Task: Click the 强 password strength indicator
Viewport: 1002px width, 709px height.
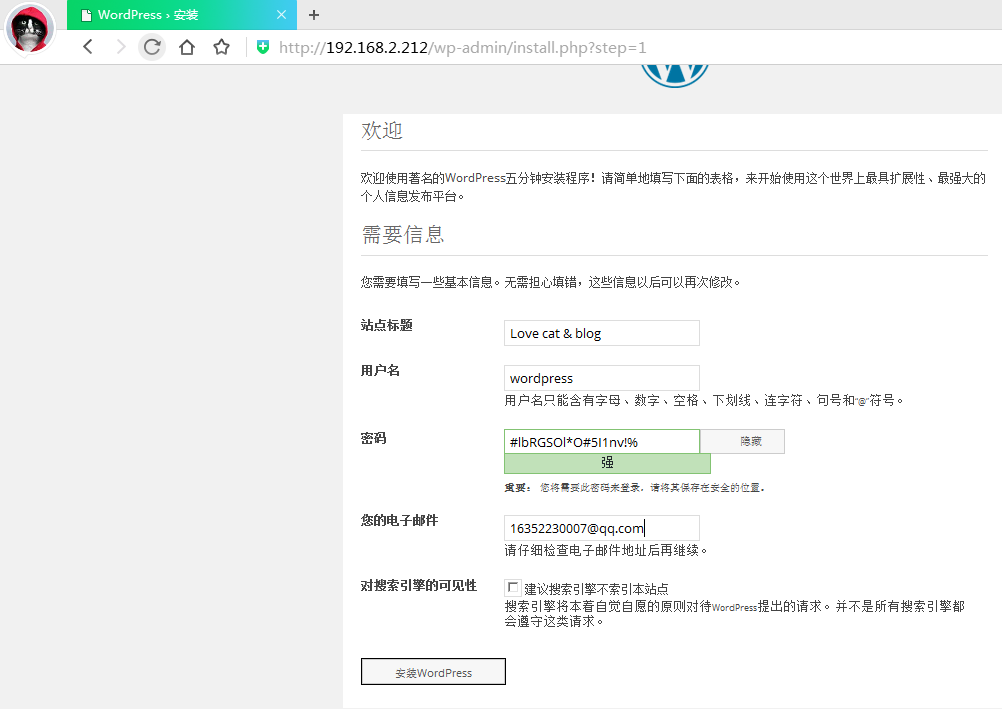Action: coord(607,464)
